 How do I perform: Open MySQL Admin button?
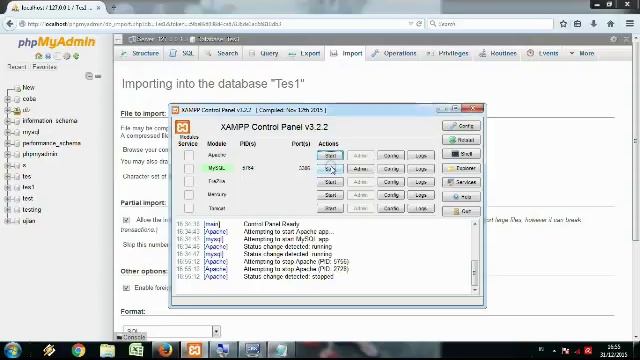point(360,169)
